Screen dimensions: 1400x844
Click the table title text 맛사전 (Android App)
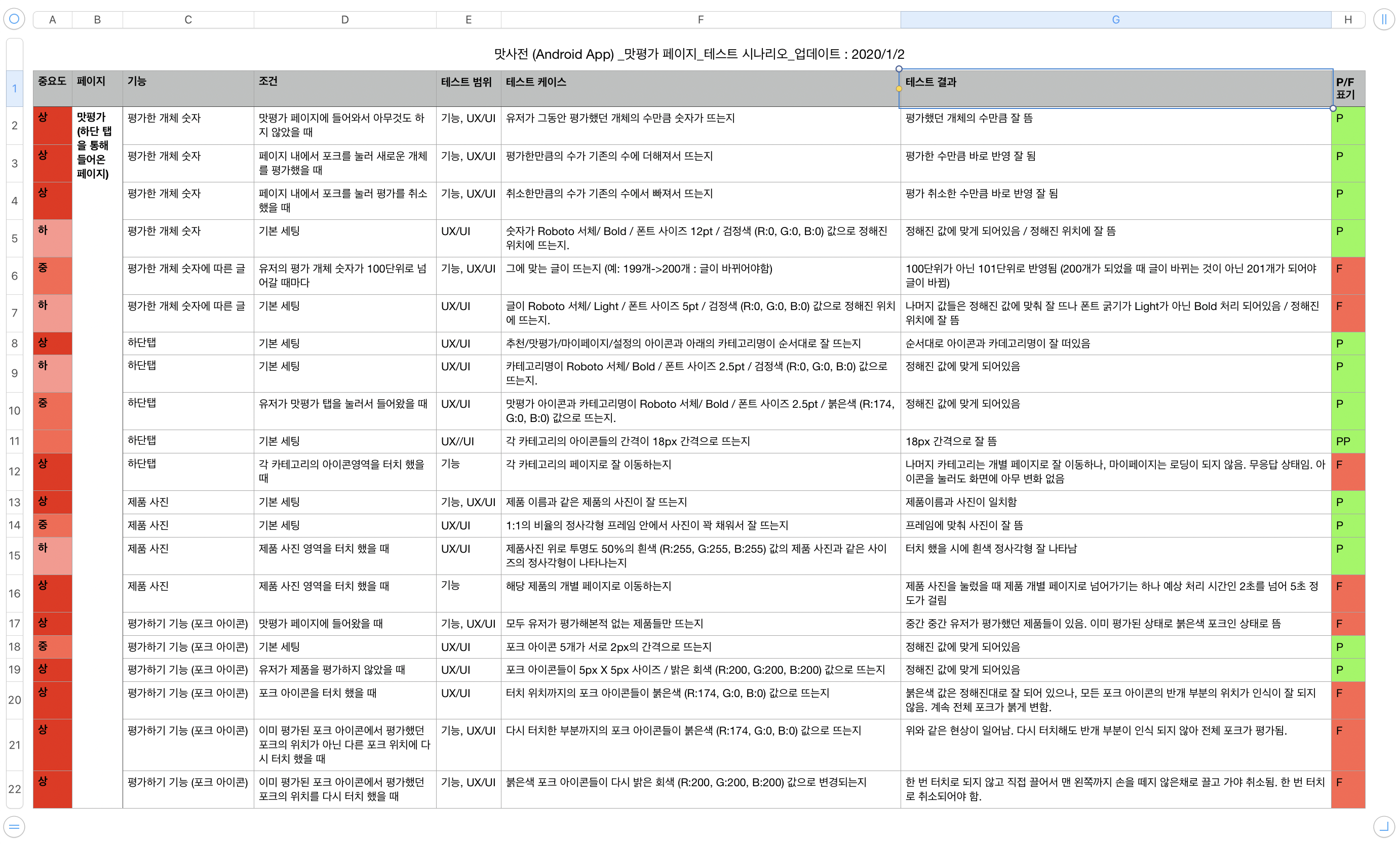(699, 54)
